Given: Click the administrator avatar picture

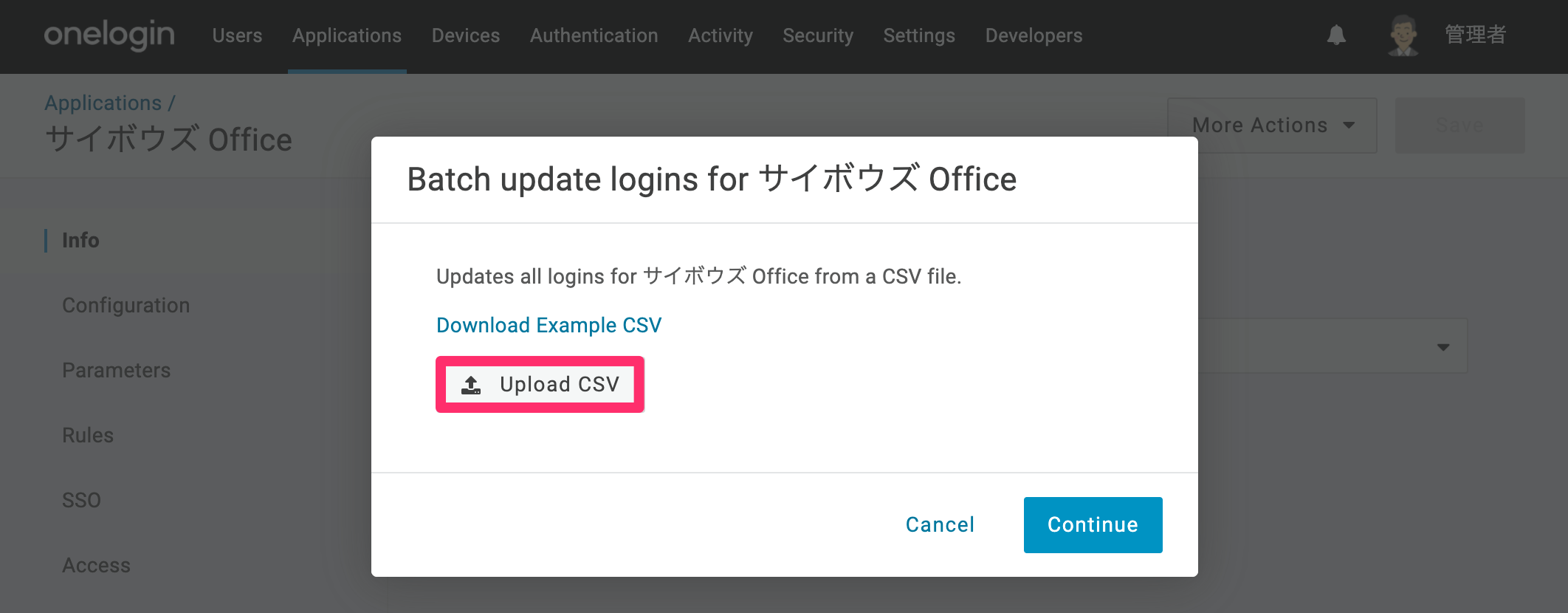Looking at the screenshot, I should click(x=1403, y=35).
